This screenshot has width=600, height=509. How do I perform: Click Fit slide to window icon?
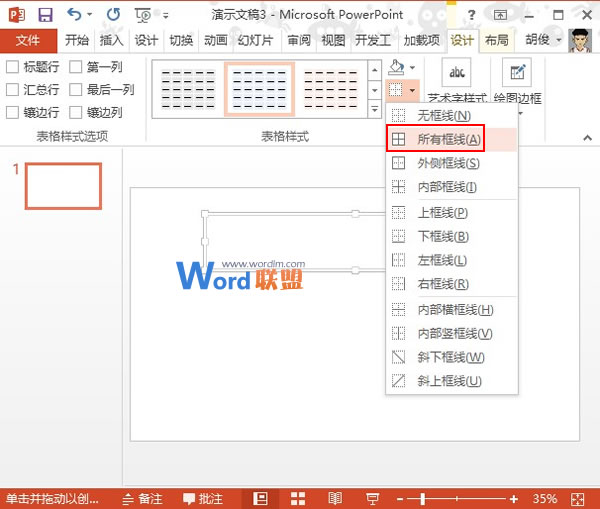(577, 499)
